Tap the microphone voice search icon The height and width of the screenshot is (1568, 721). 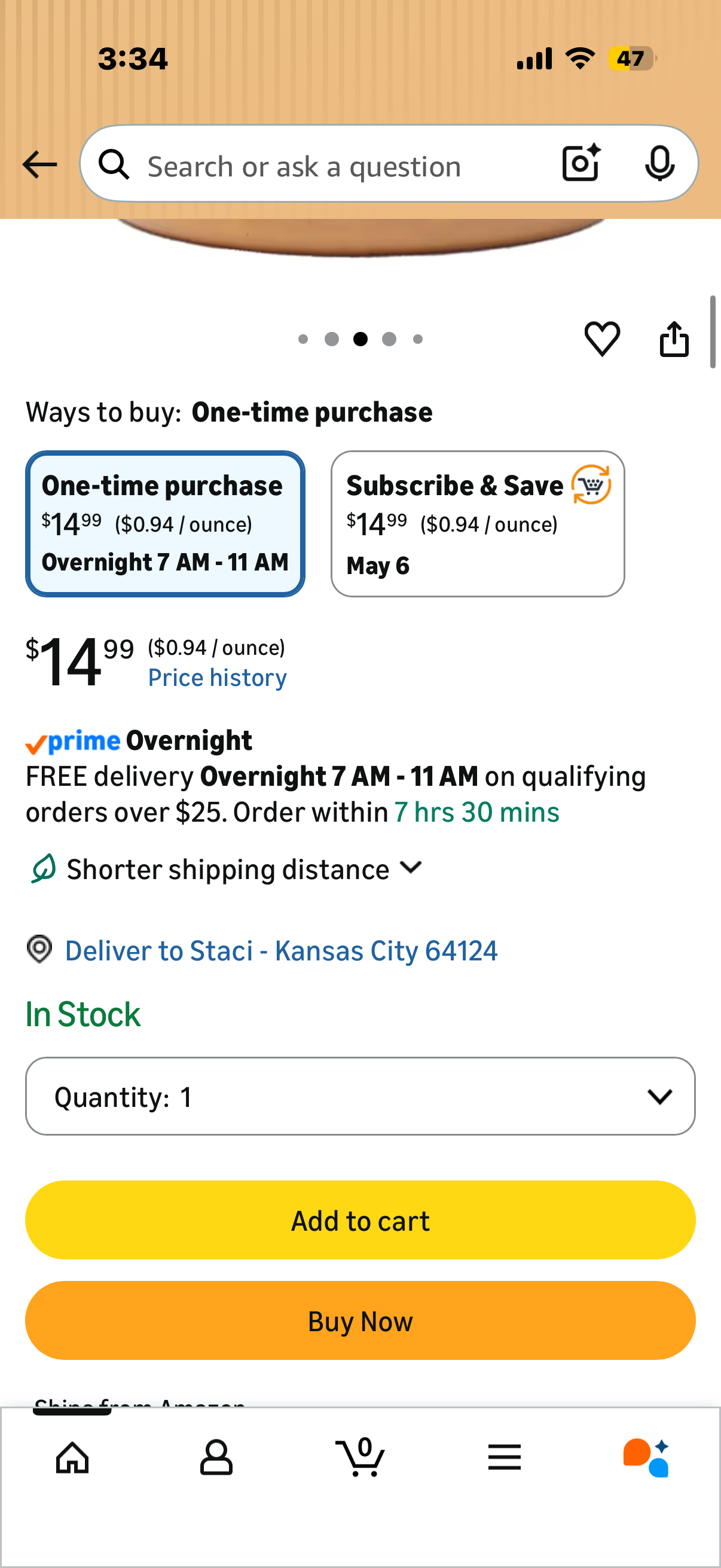pos(659,163)
